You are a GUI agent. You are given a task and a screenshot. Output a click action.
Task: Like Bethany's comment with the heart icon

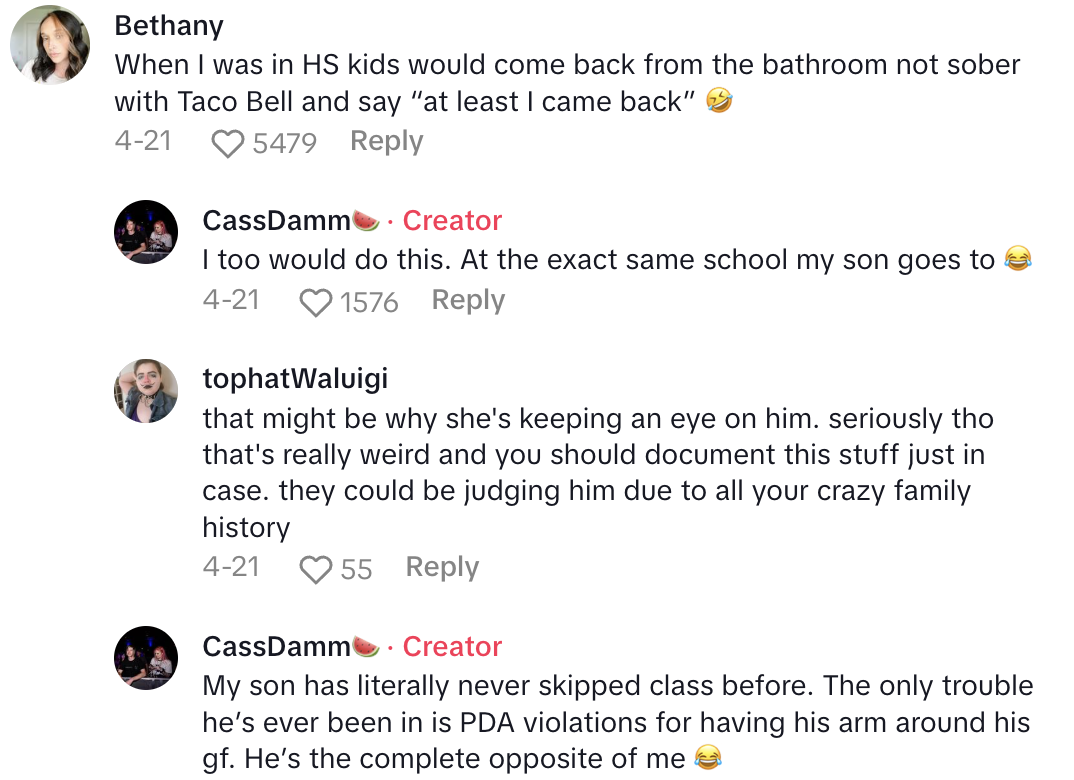click(x=228, y=143)
